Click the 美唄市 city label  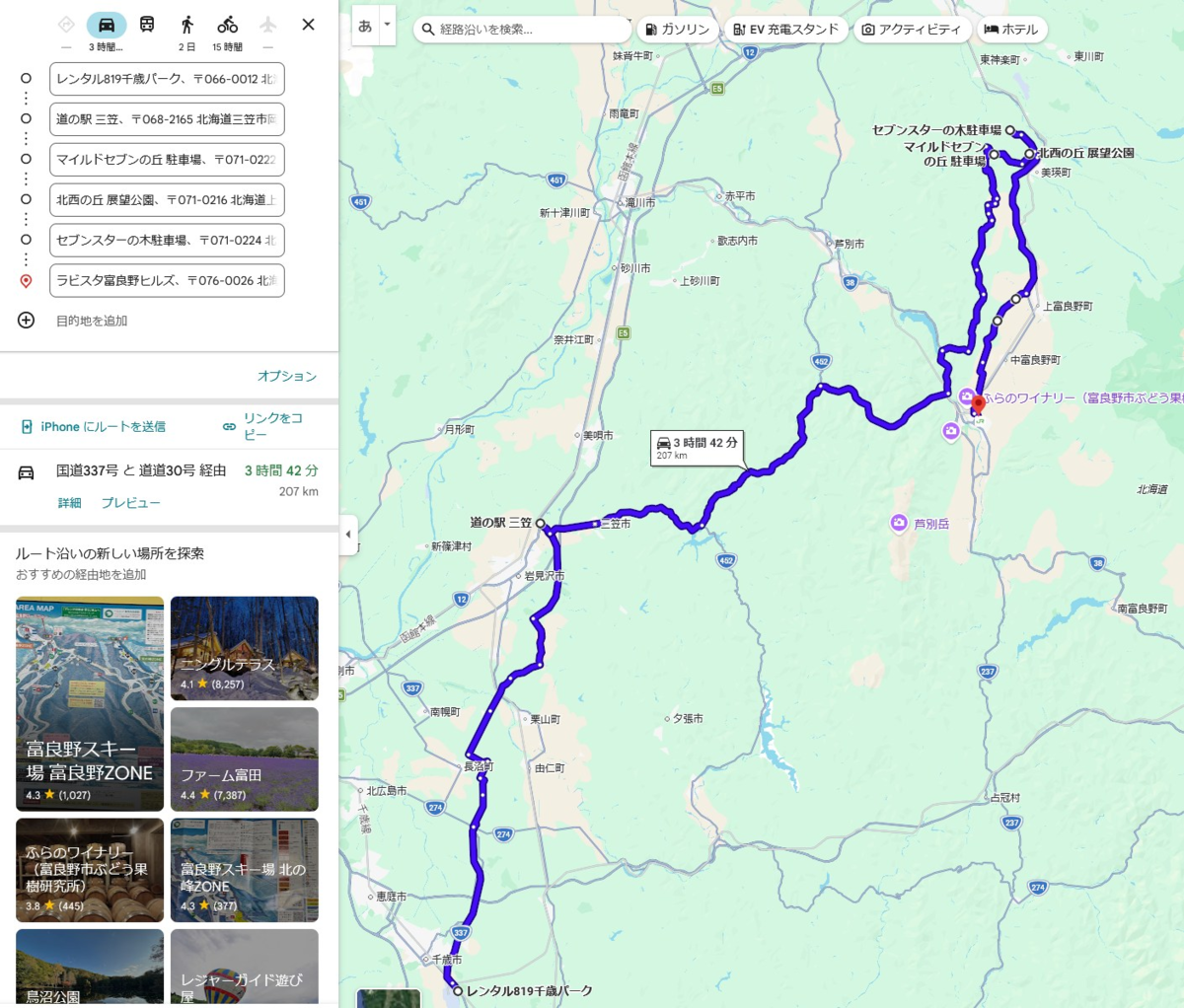[x=598, y=436]
